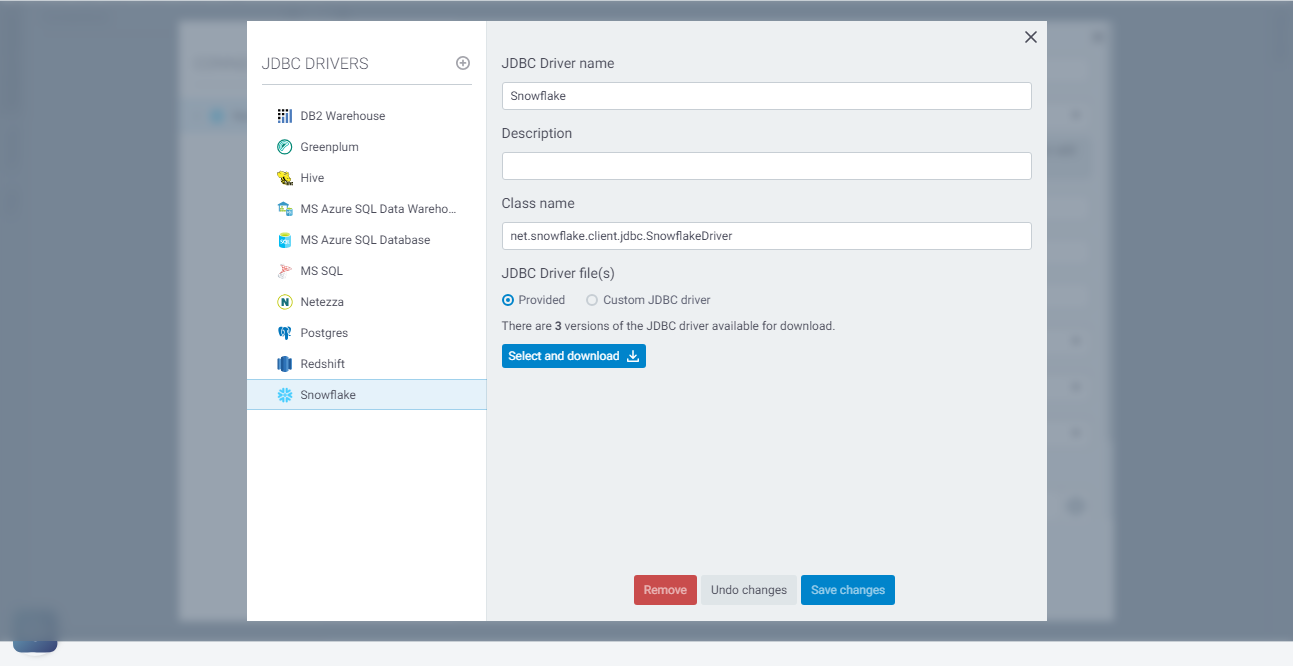Add a new JDBC driver with the plus icon
1293x666 pixels.
click(x=462, y=62)
